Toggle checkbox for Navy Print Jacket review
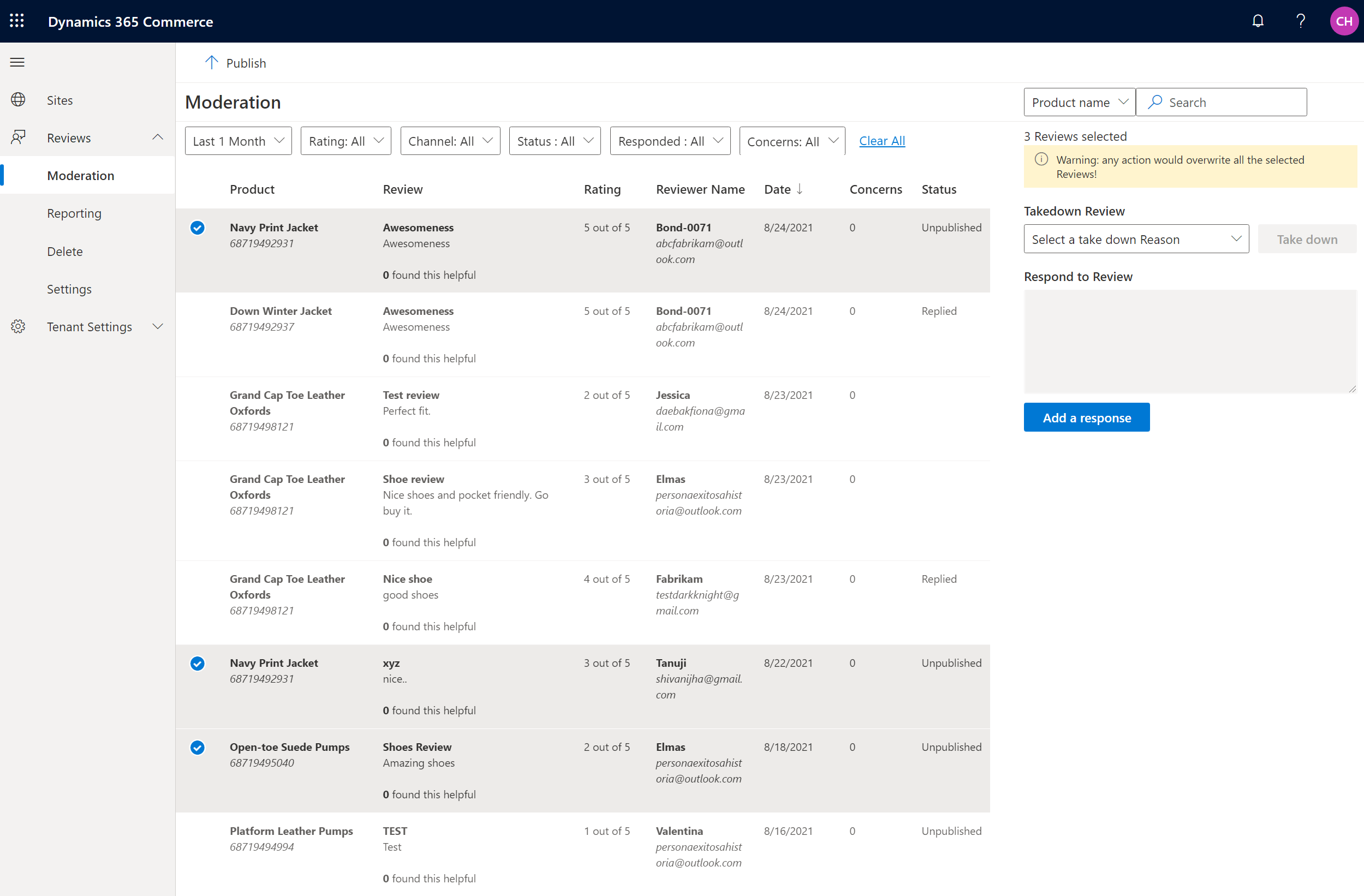Viewport: 1364px width, 896px height. (x=197, y=227)
